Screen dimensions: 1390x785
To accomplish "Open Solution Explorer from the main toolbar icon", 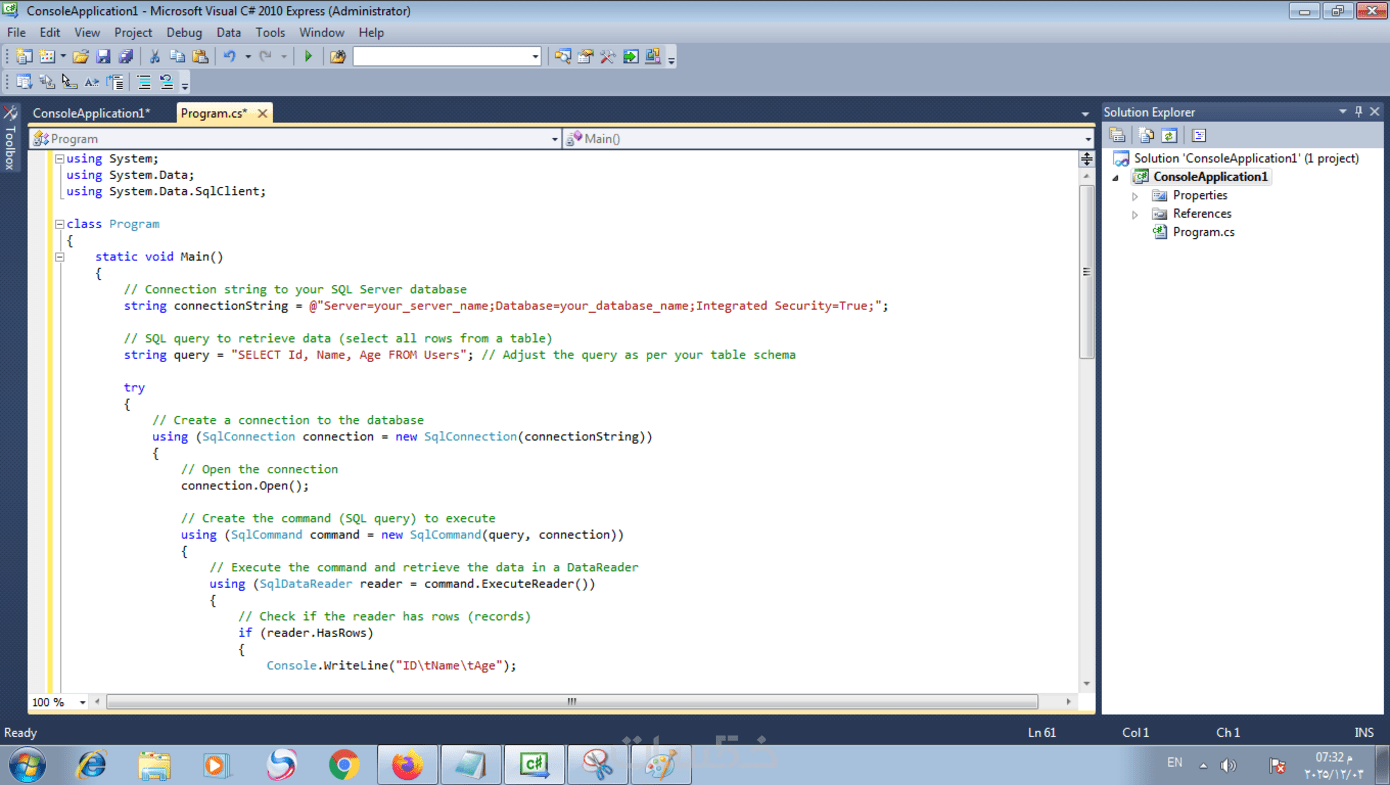I will point(563,57).
